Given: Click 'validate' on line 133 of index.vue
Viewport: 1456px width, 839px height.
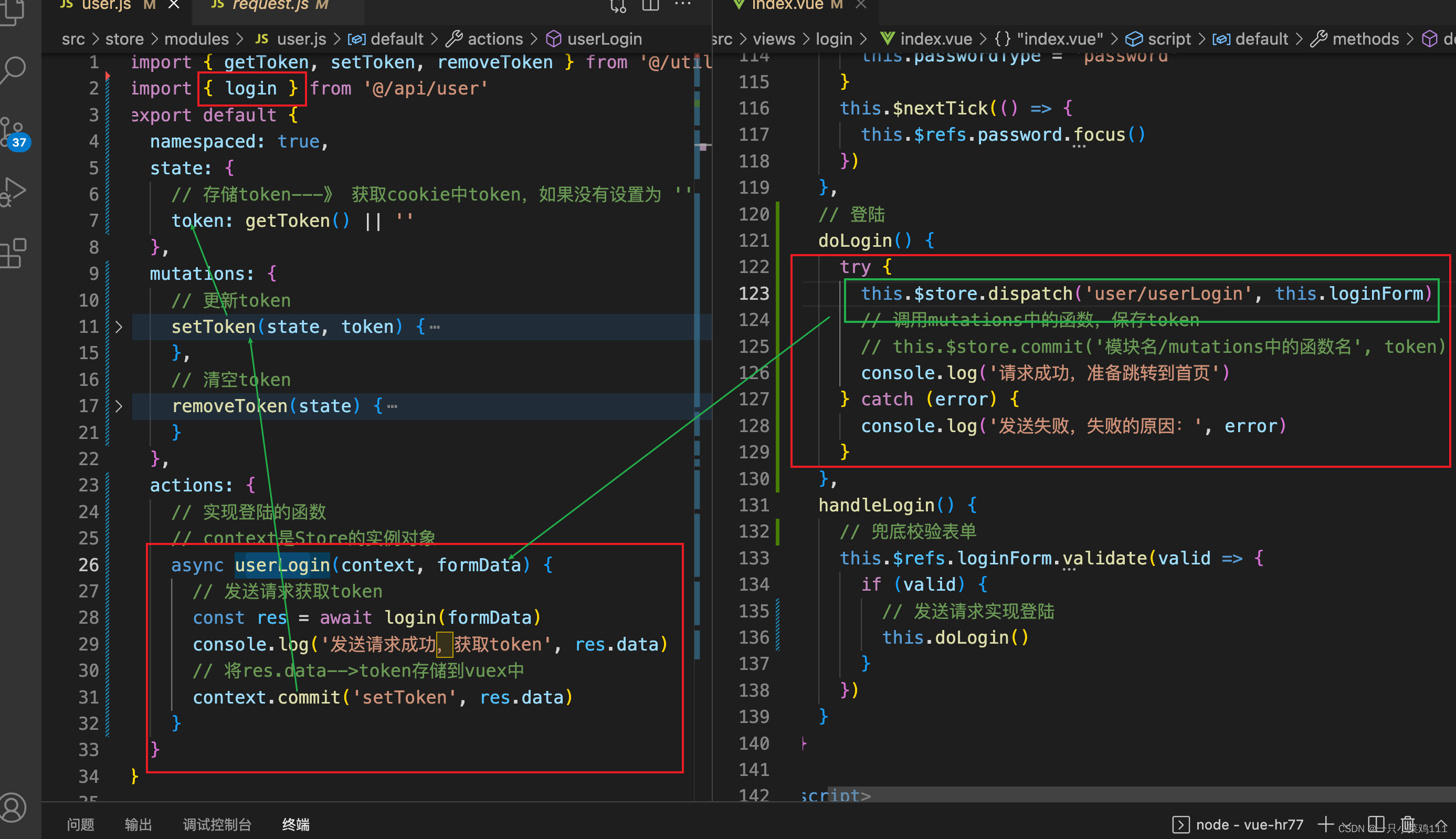Looking at the screenshot, I should point(1105,559).
